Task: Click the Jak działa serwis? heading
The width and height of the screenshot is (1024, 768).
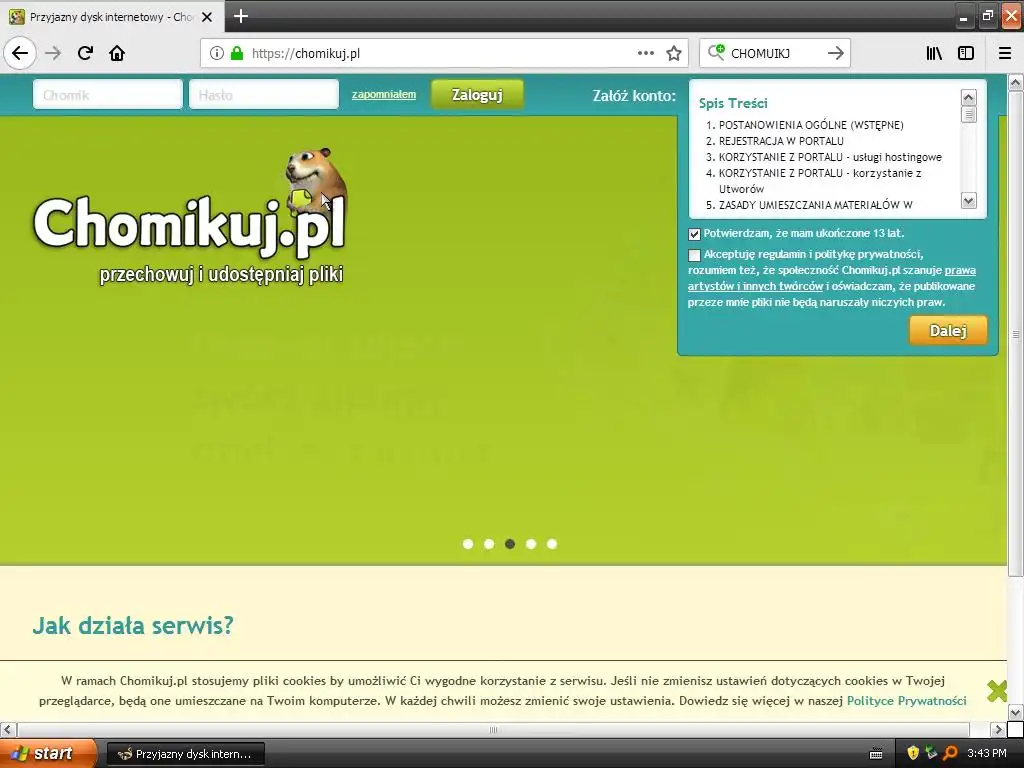Action: point(133,626)
